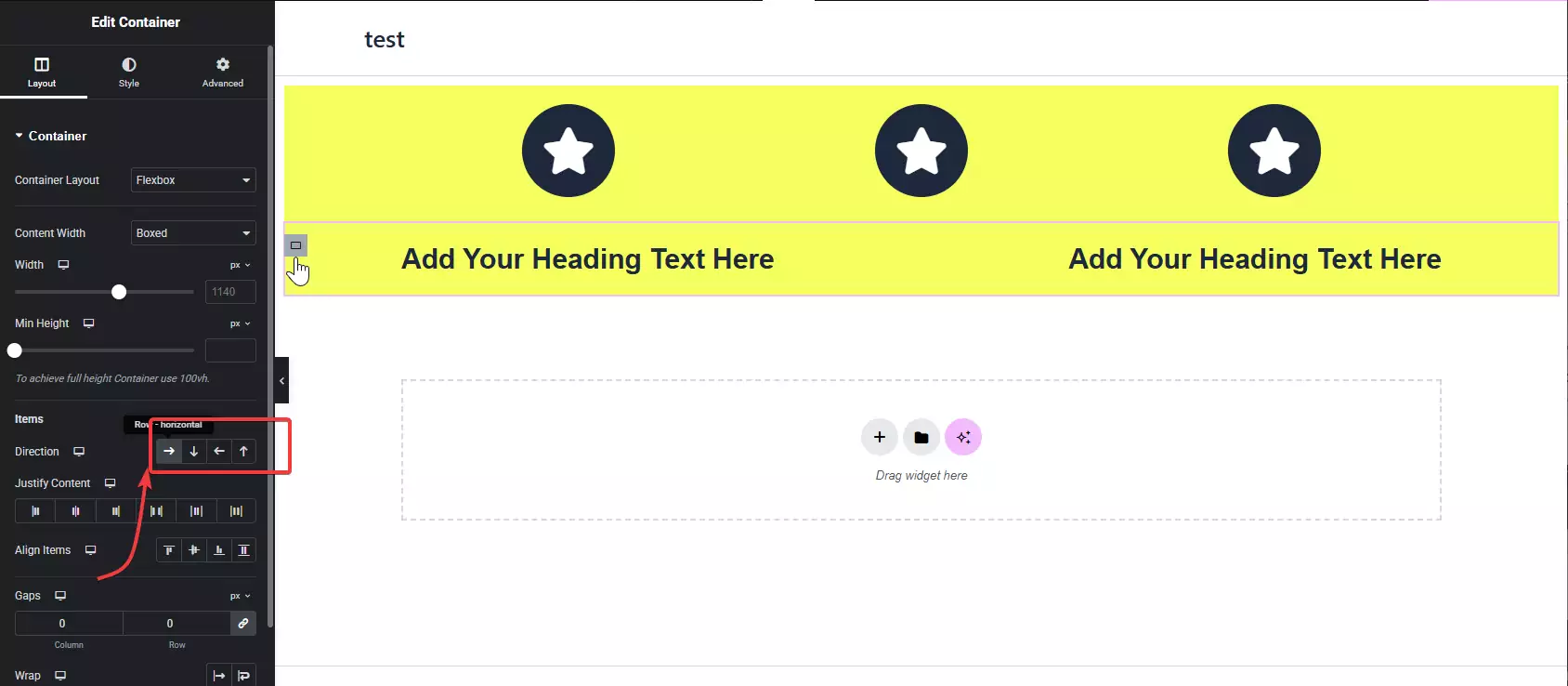1568x686 pixels.
Task: Enable Wrap option for items
Action: (x=243, y=676)
